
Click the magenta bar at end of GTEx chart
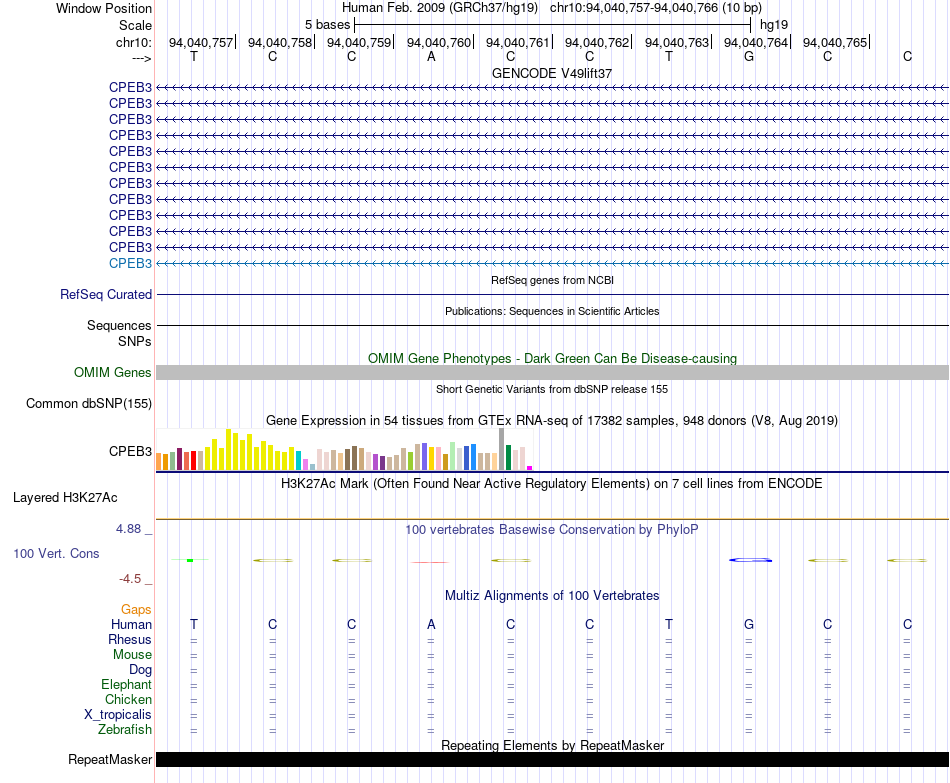click(x=530, y=468)
